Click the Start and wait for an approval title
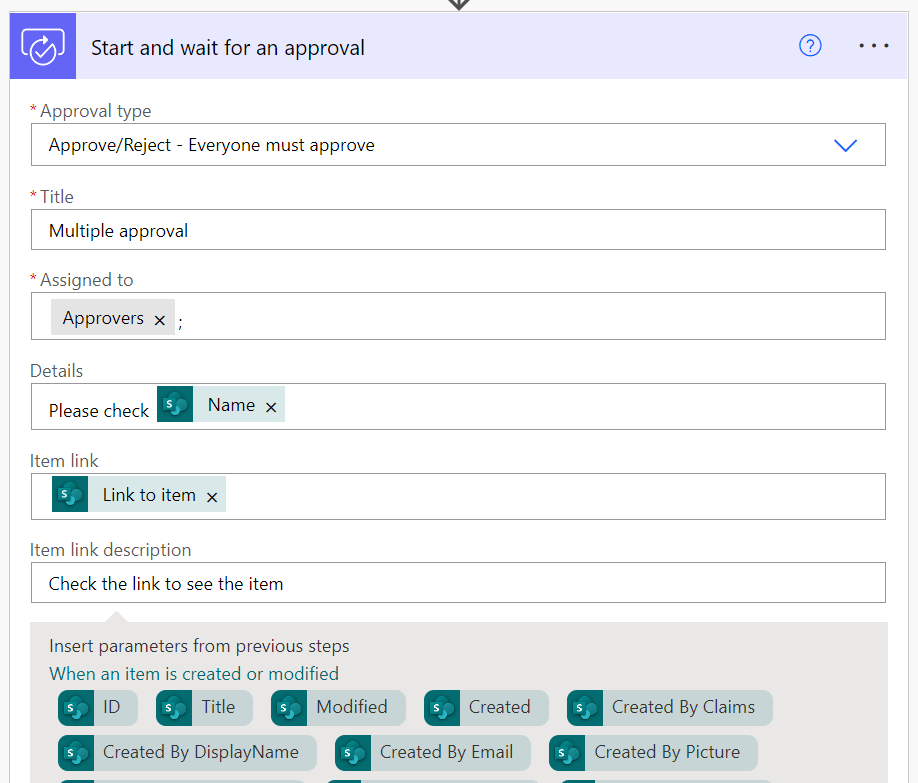The height and width of the screenshot is (783, 918). pos(228,48)
